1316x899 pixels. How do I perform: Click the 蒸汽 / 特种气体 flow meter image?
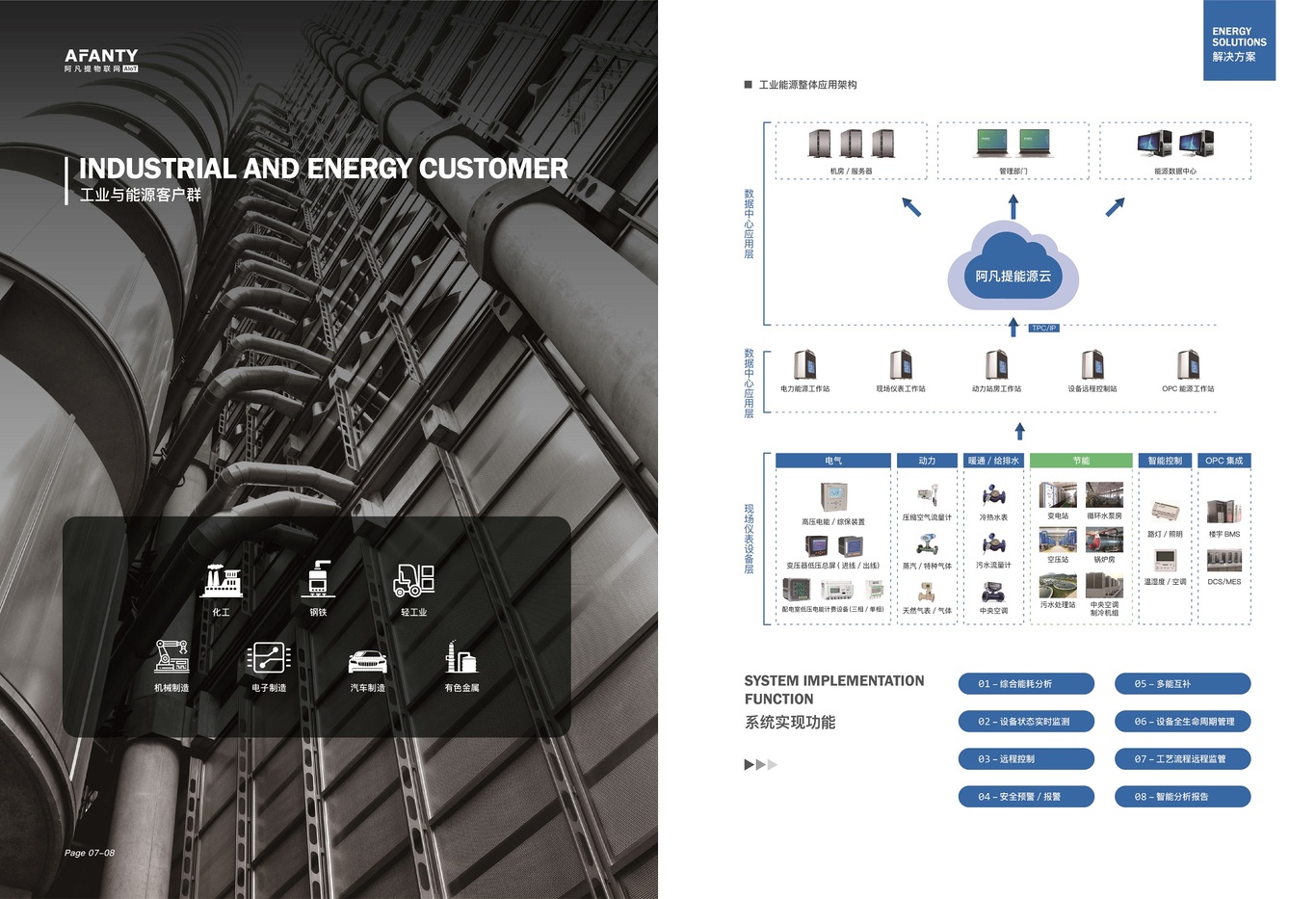927,545
